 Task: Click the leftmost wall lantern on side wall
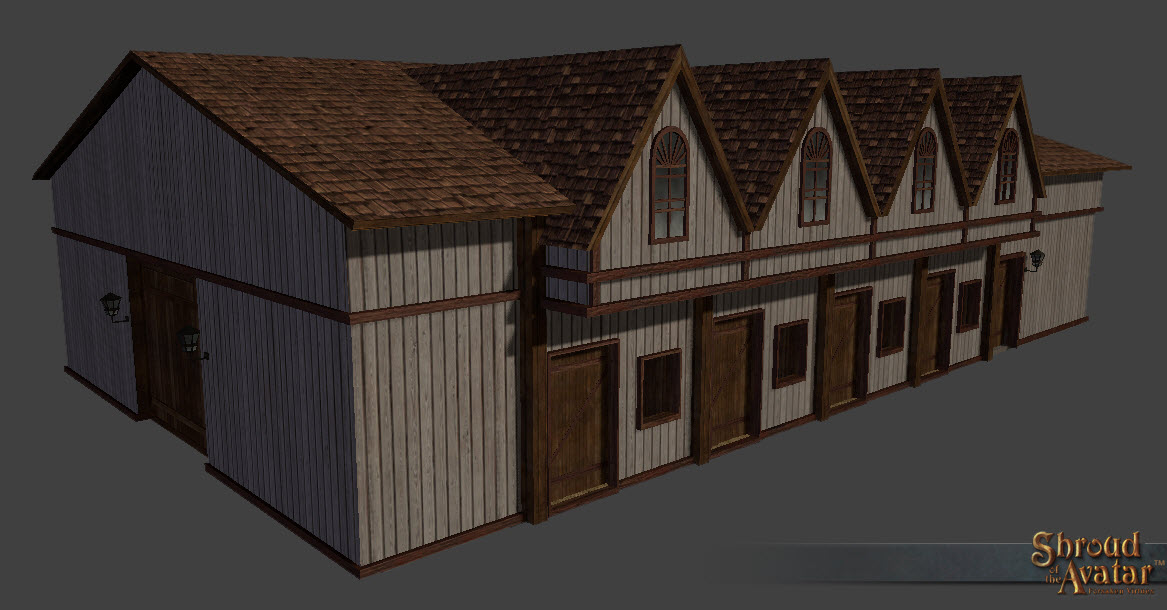coord(112,305)
